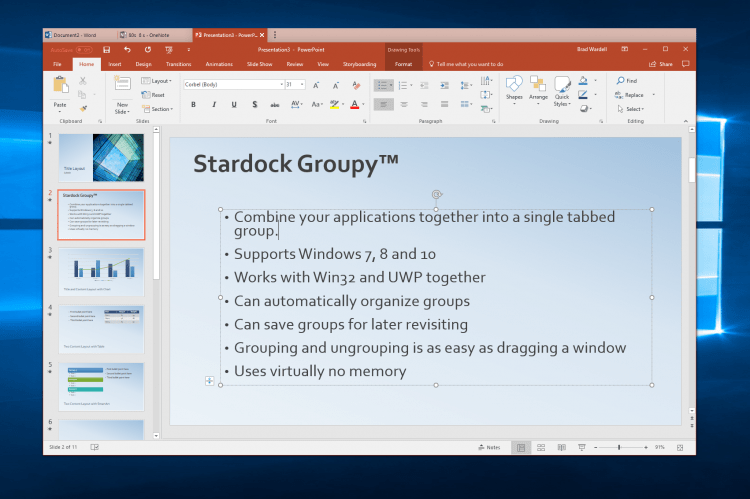The width and height of the screenshot is (750, 499).
Task: Open the Shapes gallery
Action: point(514,89)
